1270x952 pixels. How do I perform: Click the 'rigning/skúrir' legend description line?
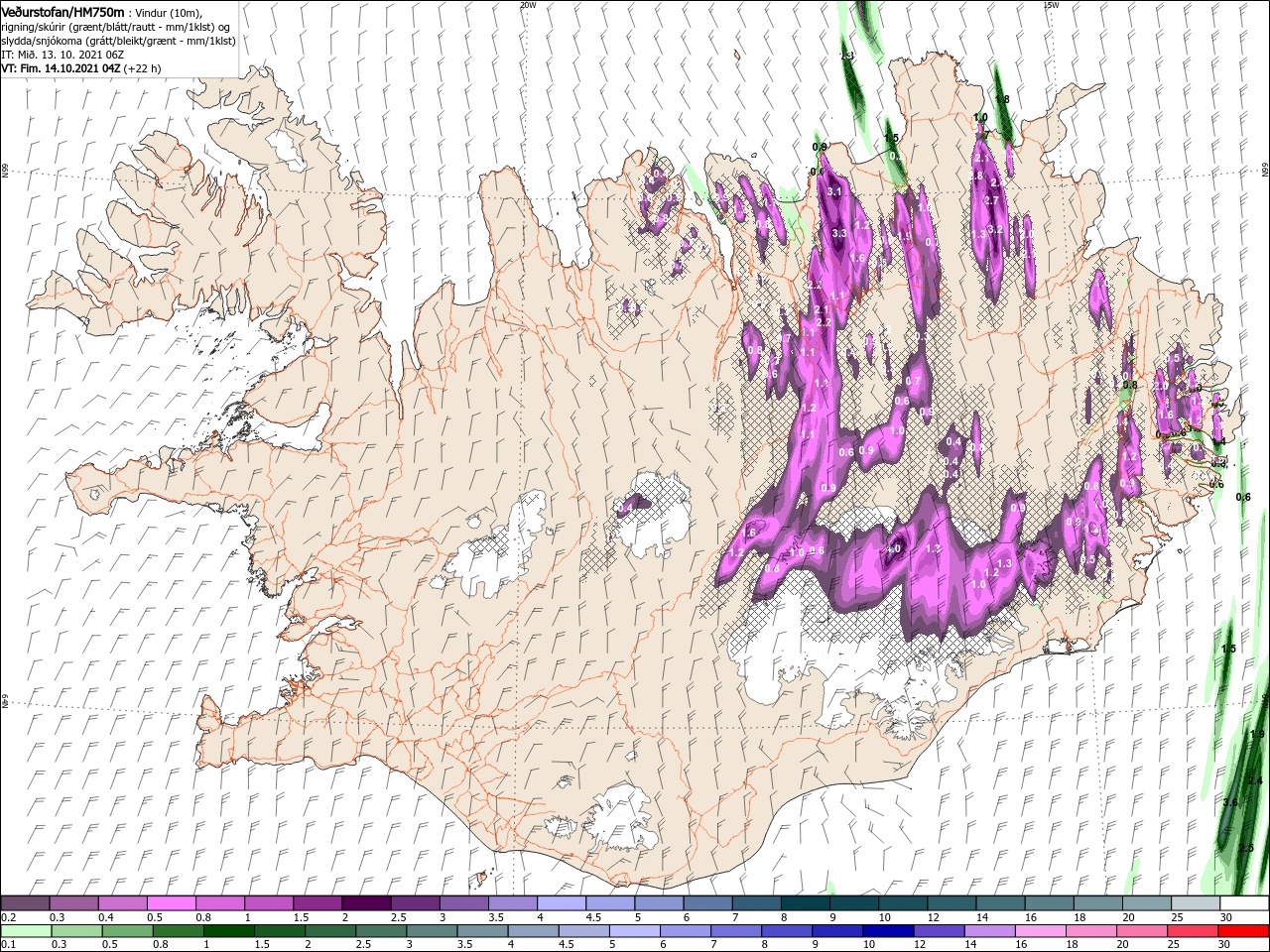[116, 27]
